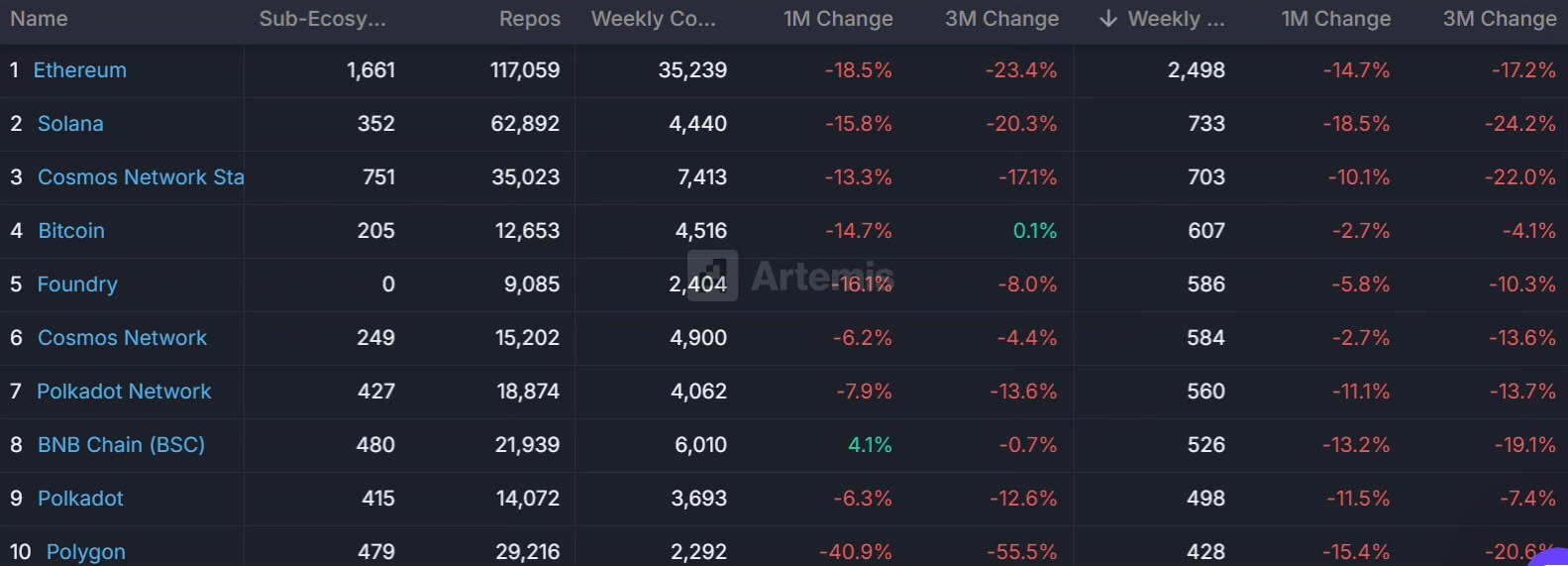Click the rightmost 1M Change header
Image resolution: width=1568 pixels, height=566 pixels.
(1335, 19)
